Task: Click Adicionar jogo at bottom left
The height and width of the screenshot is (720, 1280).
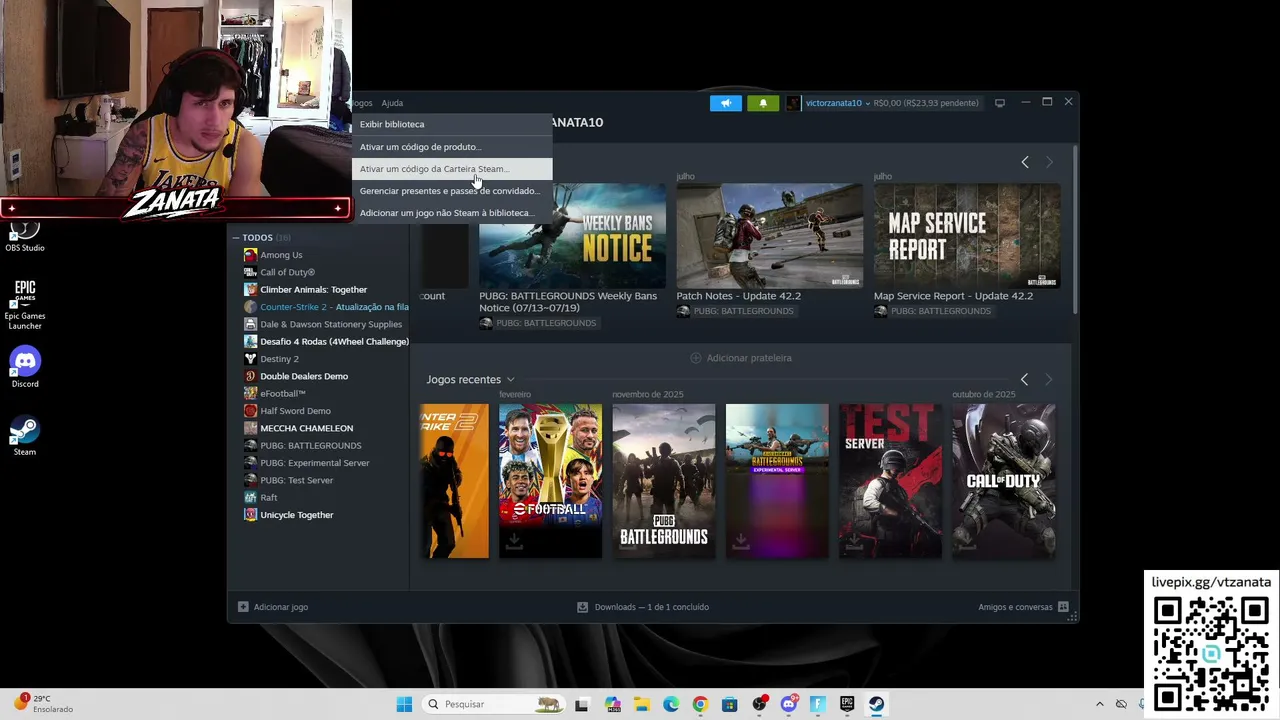Action: tap(273, 607)
